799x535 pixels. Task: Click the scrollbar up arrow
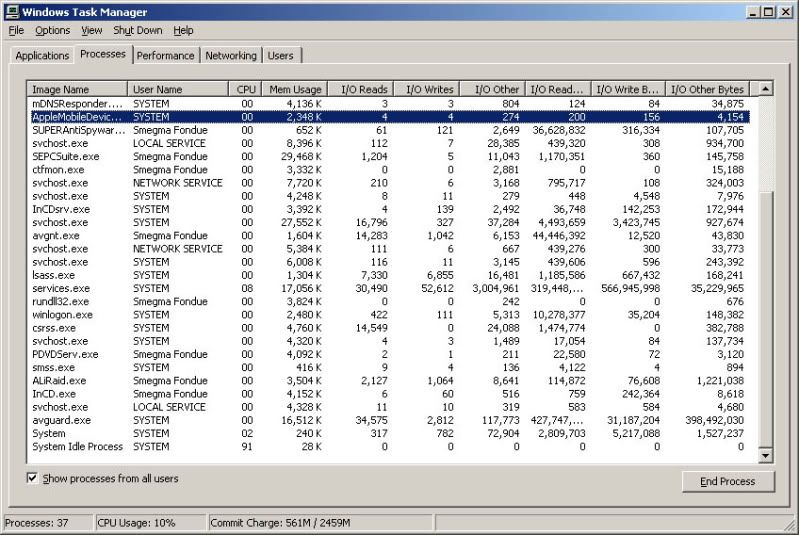click(765, 89)
